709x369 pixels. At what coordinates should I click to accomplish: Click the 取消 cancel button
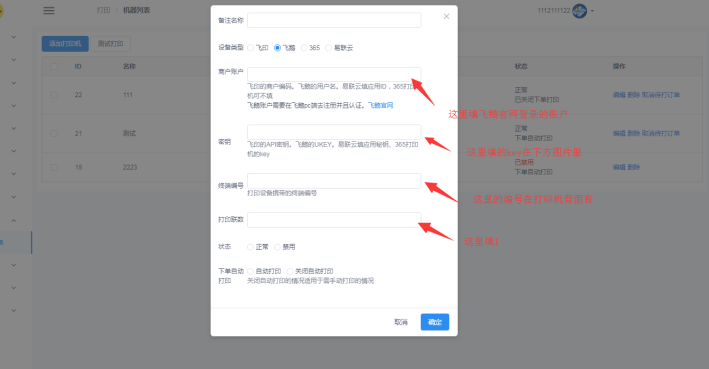click(x=401, y=322)
